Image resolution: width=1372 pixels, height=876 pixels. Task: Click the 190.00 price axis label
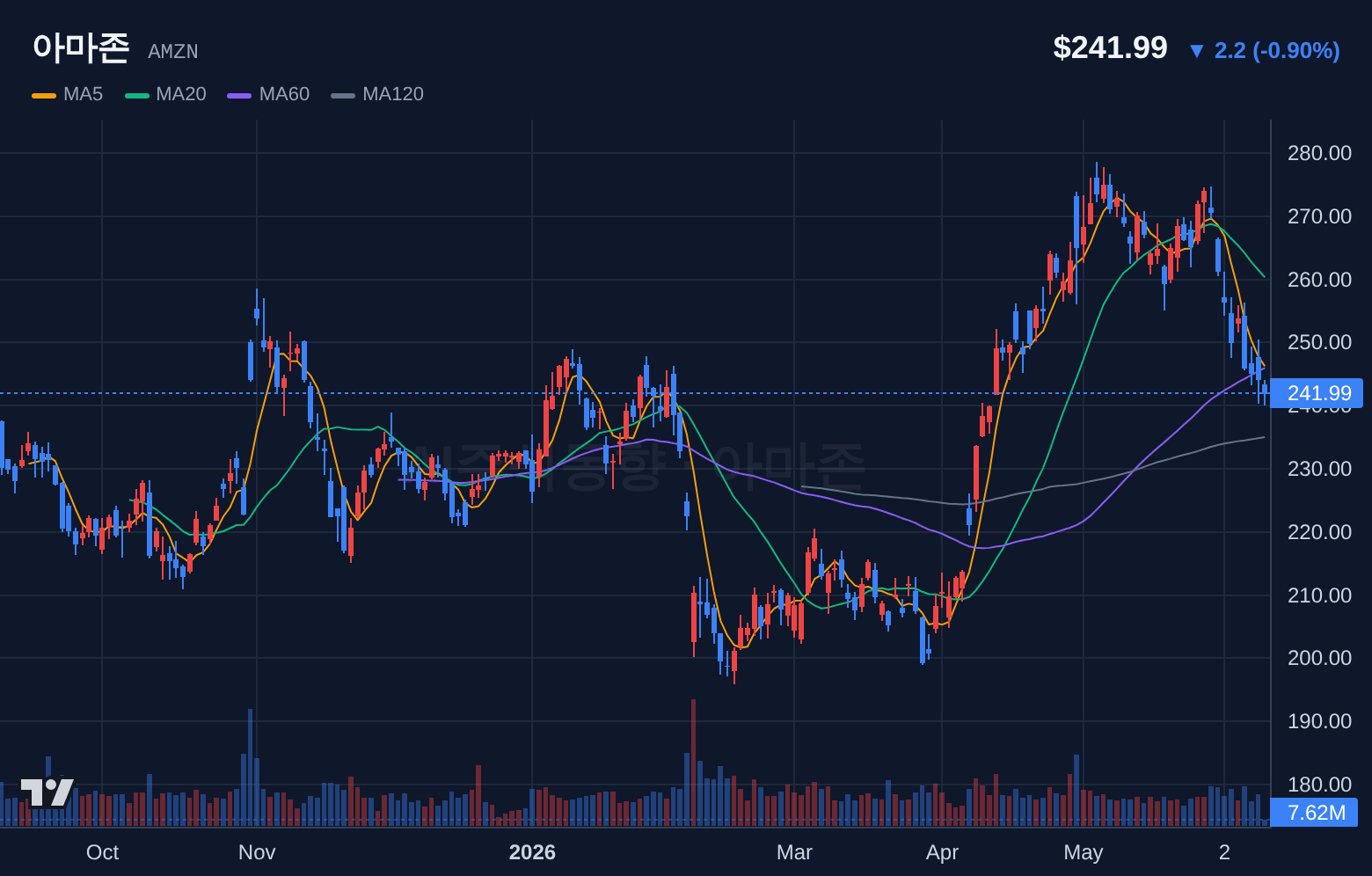(x=1319, y=721)
